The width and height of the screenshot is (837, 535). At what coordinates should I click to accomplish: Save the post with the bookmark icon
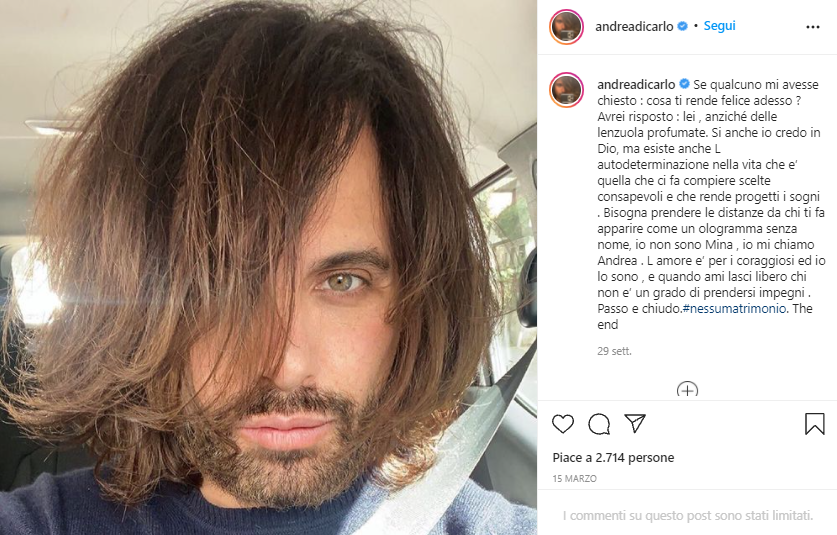point(815,424)
